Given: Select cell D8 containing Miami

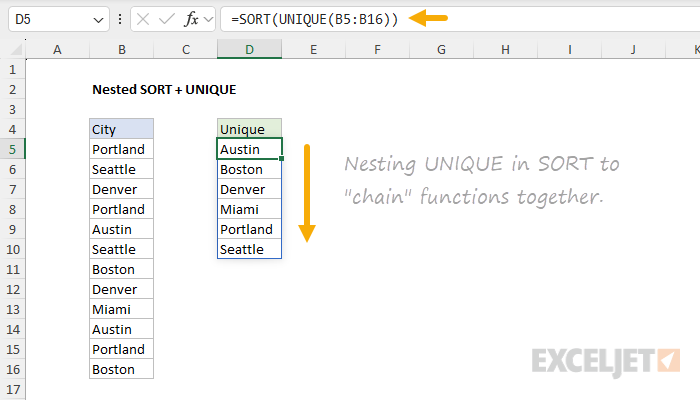Looking at the screenshot, I should point(250,209).
